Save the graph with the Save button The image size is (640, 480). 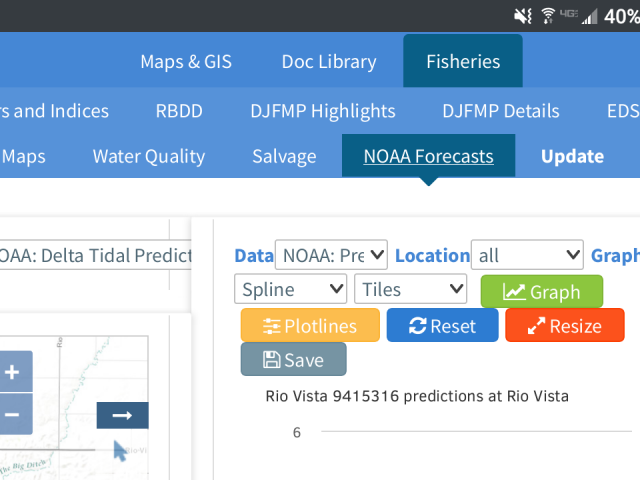click(x=293, y=359)
